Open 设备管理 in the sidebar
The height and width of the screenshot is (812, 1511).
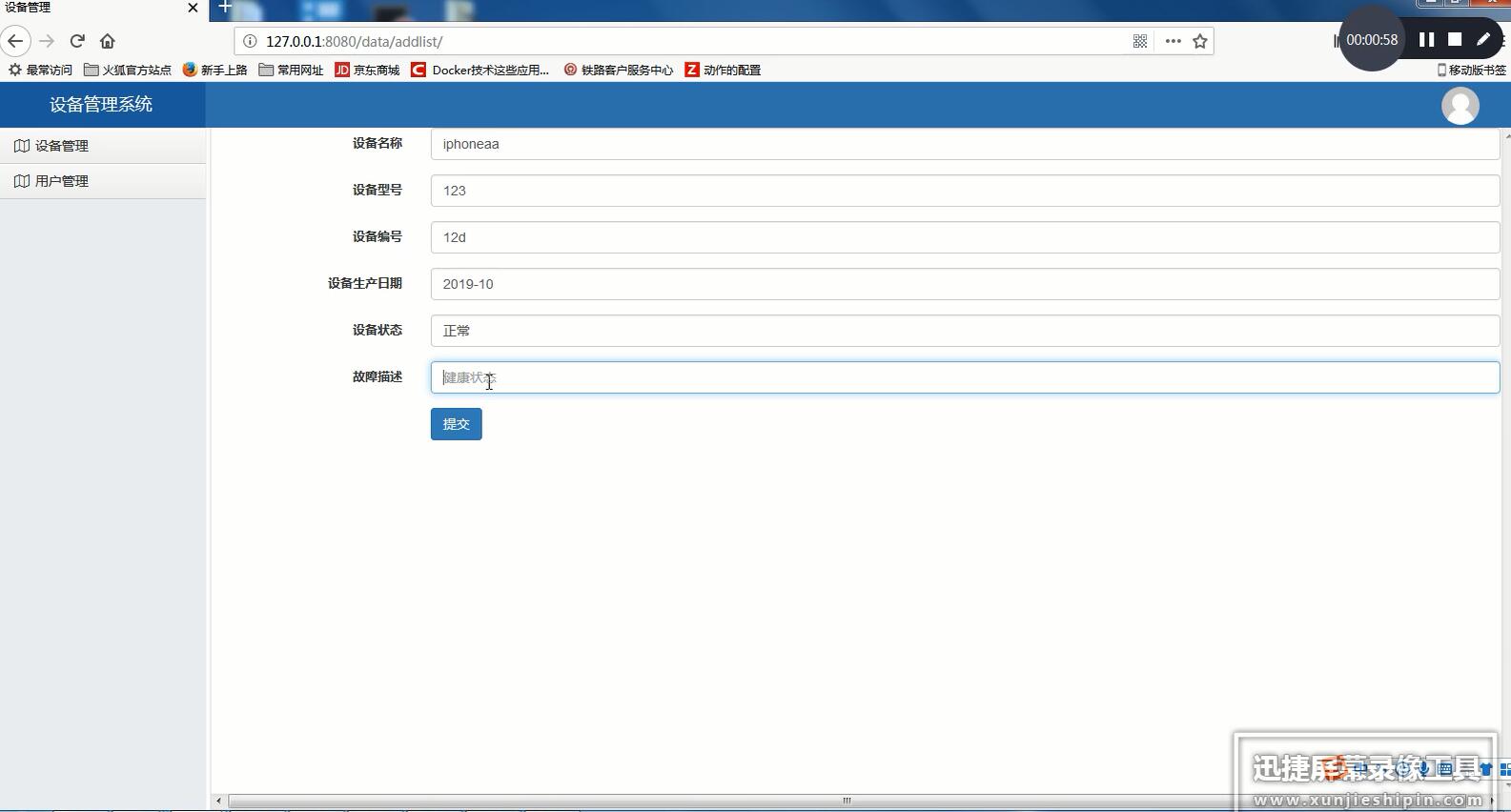103,146
